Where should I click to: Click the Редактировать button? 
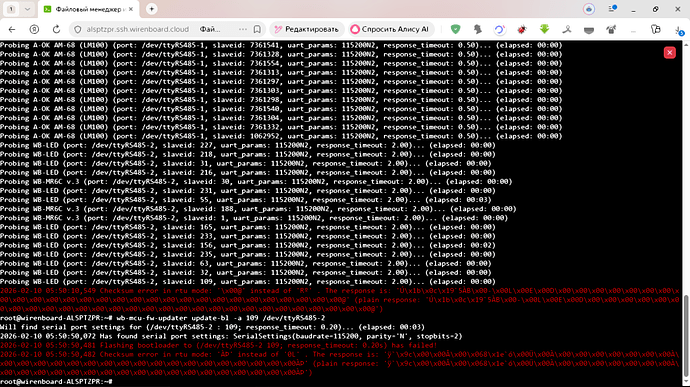pos(306,29)
